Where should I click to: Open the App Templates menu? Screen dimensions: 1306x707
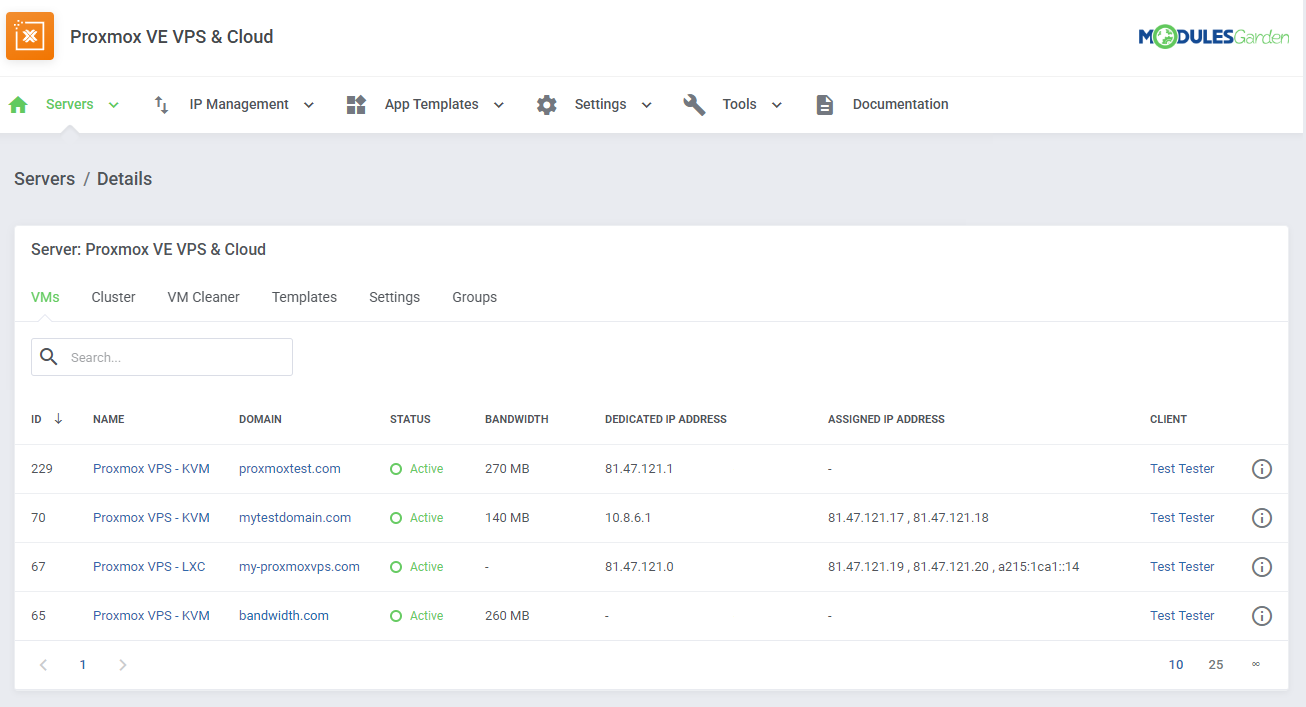coord(431,104)
